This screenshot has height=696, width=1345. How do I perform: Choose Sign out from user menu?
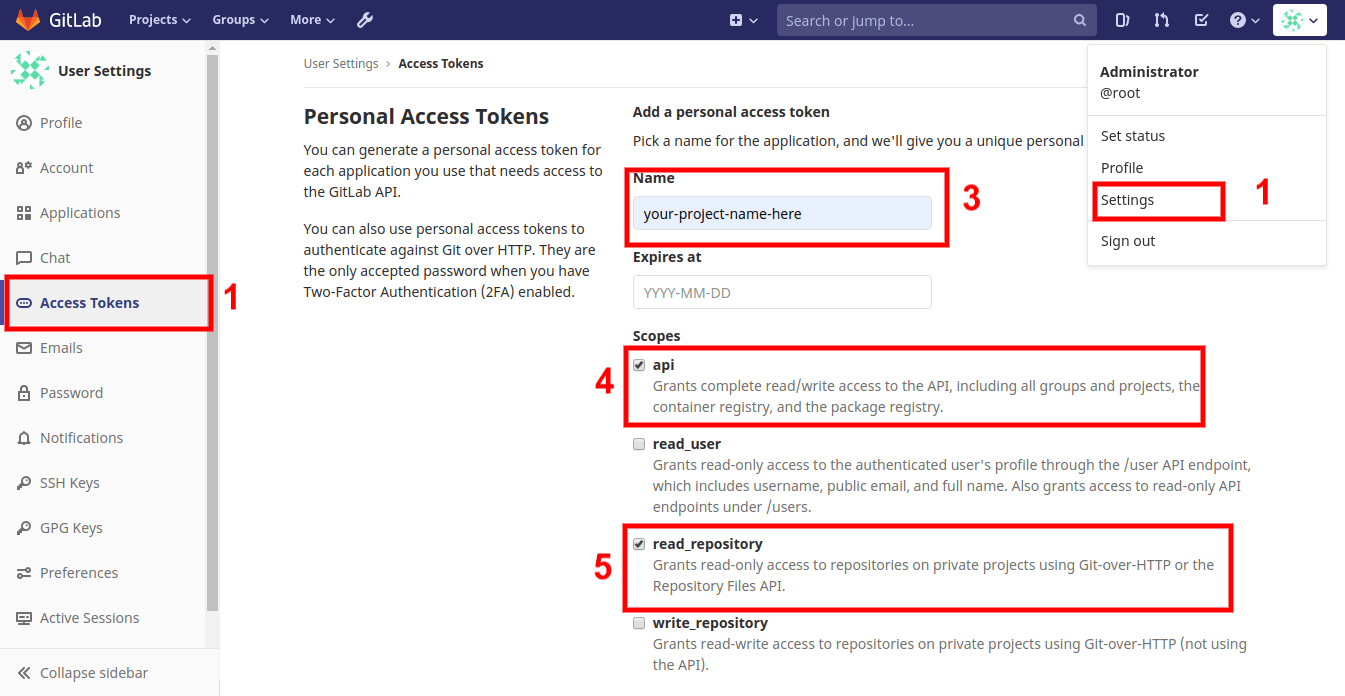point(1128,241)
